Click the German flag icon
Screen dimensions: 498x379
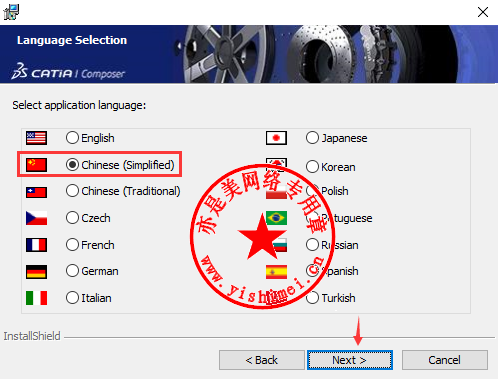pyautogui.click(x=36, y=272)
